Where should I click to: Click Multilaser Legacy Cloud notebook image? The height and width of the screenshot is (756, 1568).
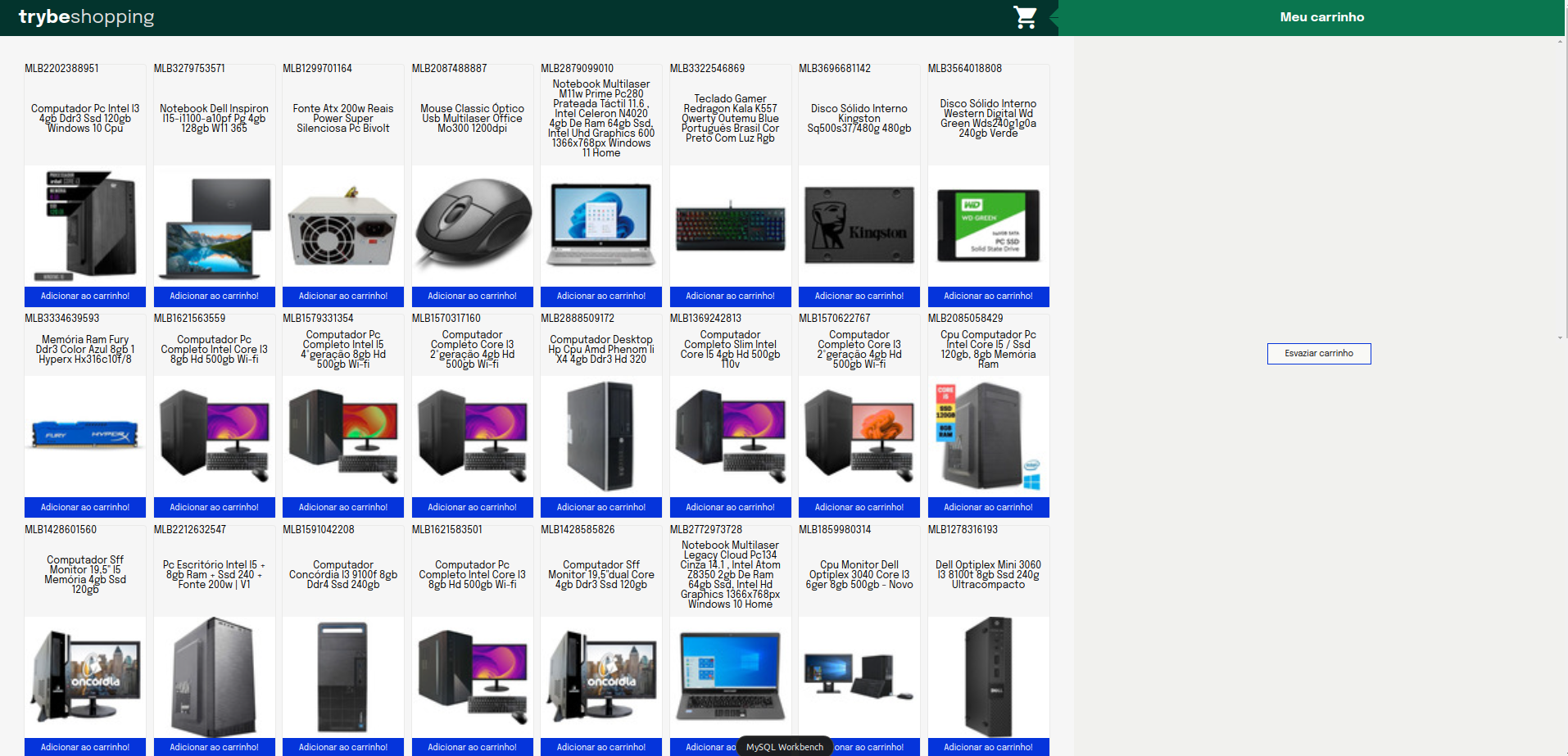(730, 677)
